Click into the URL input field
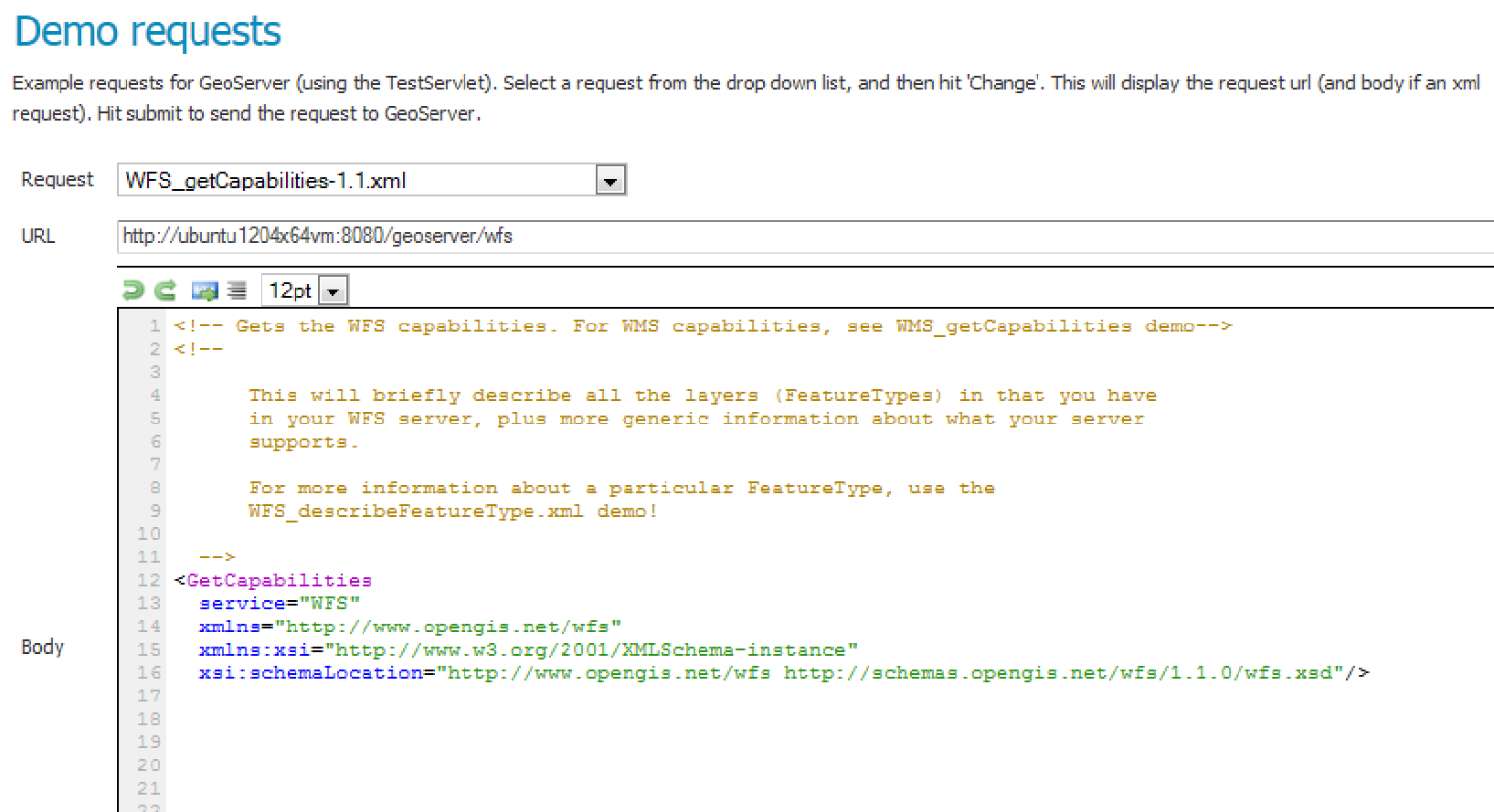 pyautogui.click(x=805, y=237)
